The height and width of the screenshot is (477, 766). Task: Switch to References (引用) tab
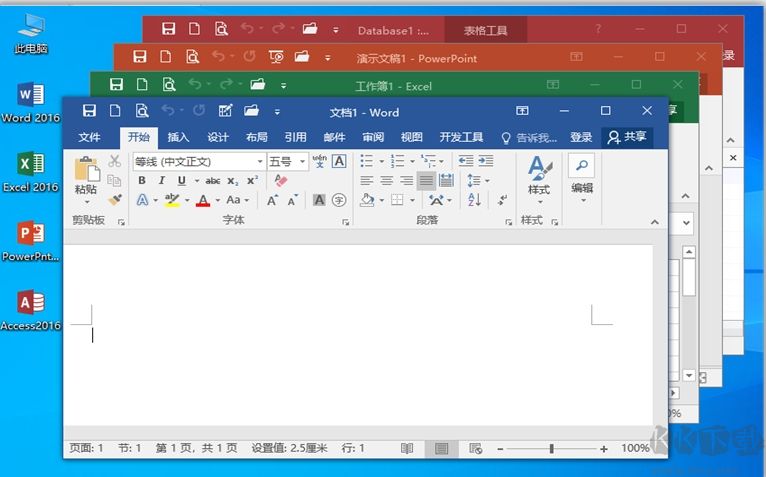296,137
